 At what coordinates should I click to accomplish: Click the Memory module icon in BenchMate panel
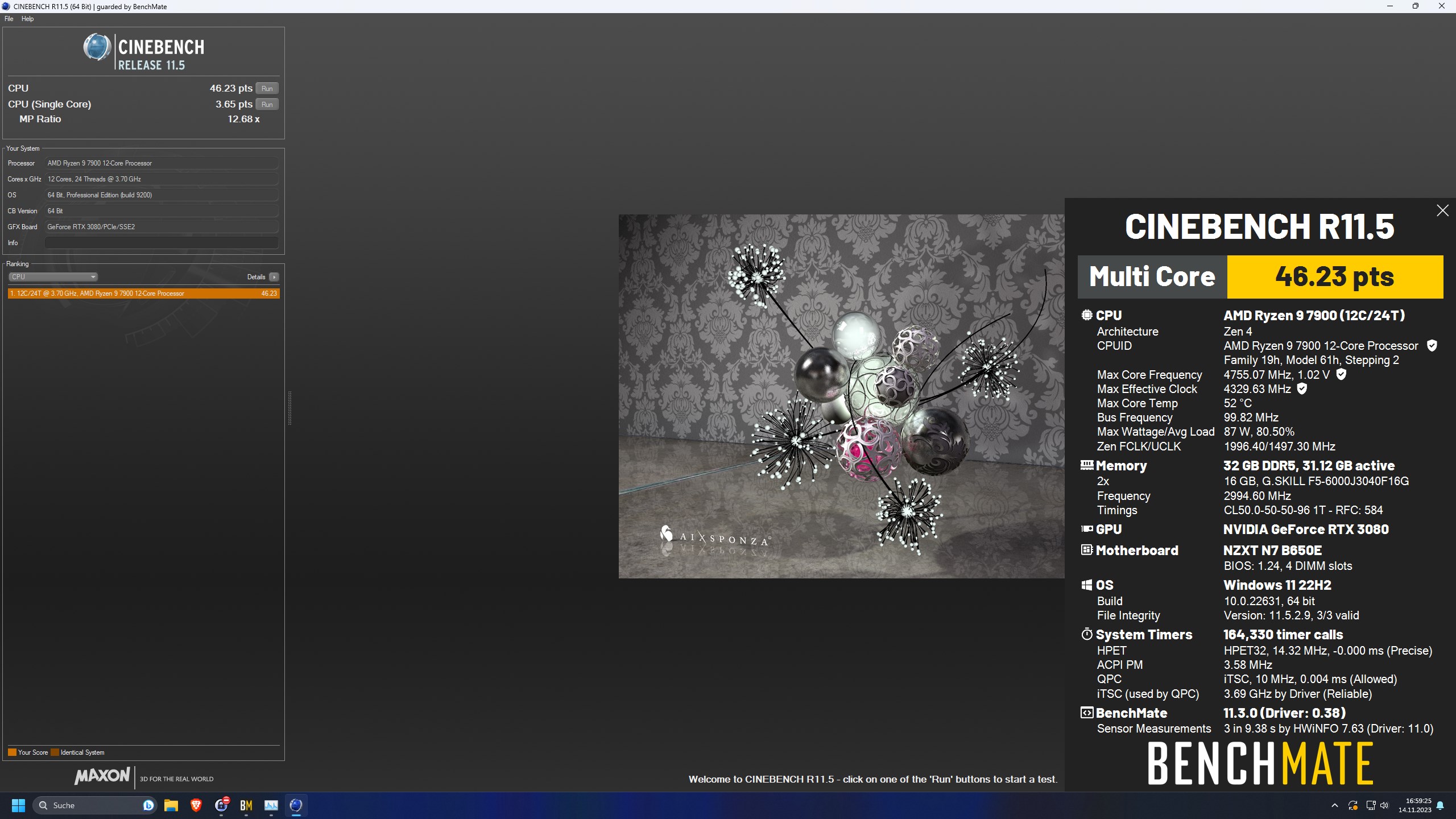click(1087, 465)
